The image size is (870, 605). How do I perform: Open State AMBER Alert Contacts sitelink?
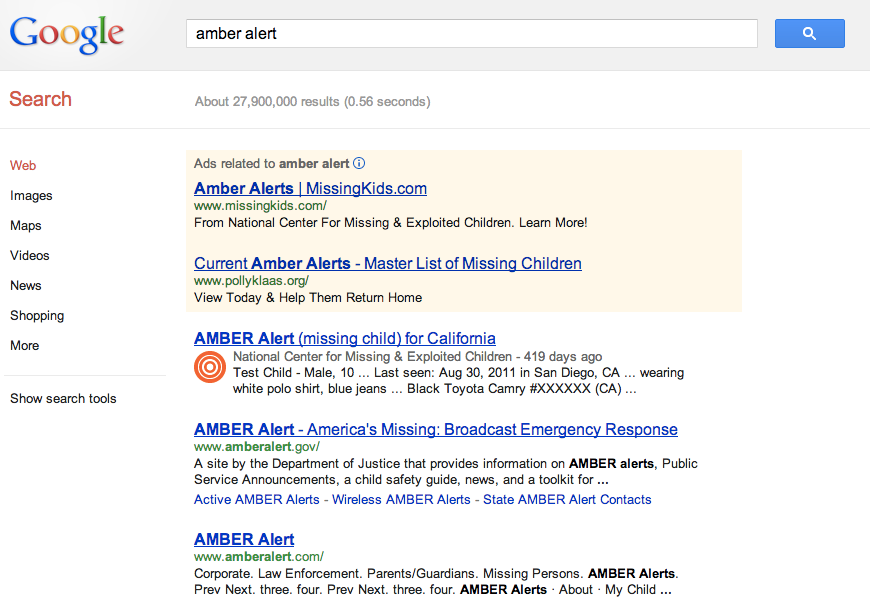tap(567, 500)
